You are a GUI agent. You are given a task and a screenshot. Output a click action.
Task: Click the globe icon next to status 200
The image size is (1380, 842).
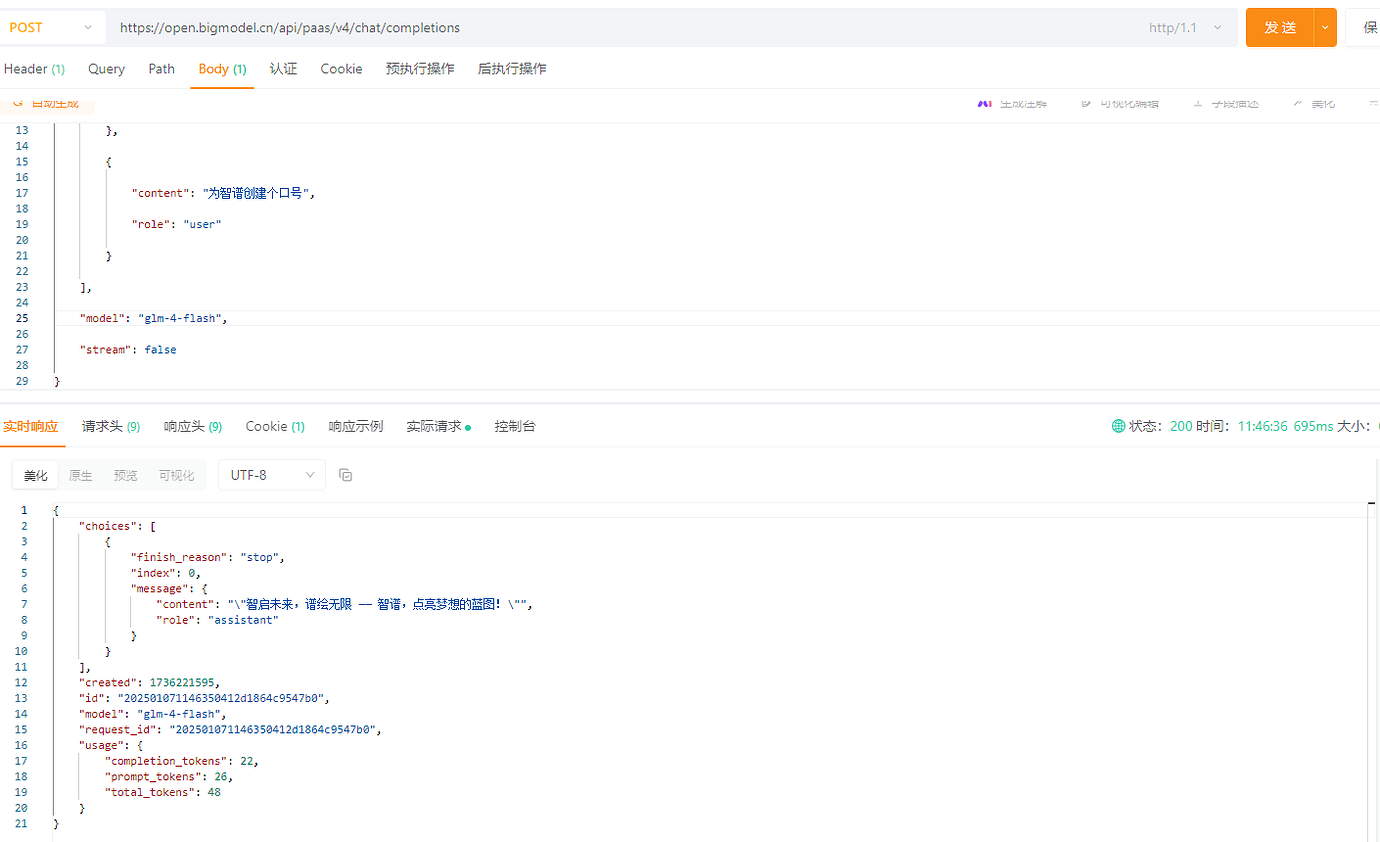click(1118, 426)
